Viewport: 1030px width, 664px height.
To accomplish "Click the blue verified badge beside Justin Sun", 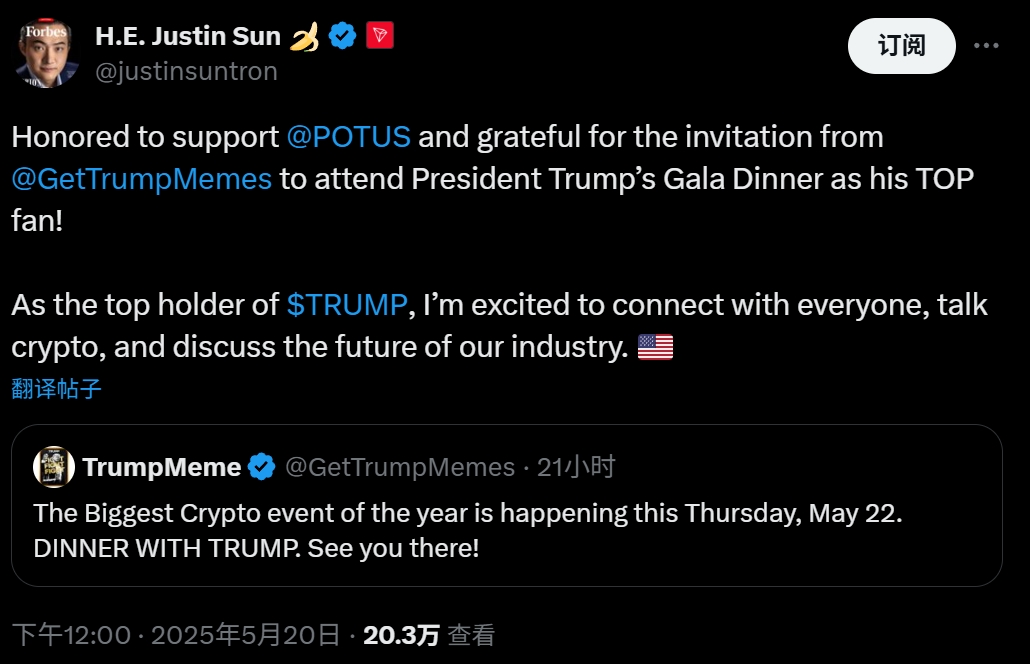I will 343,37.
